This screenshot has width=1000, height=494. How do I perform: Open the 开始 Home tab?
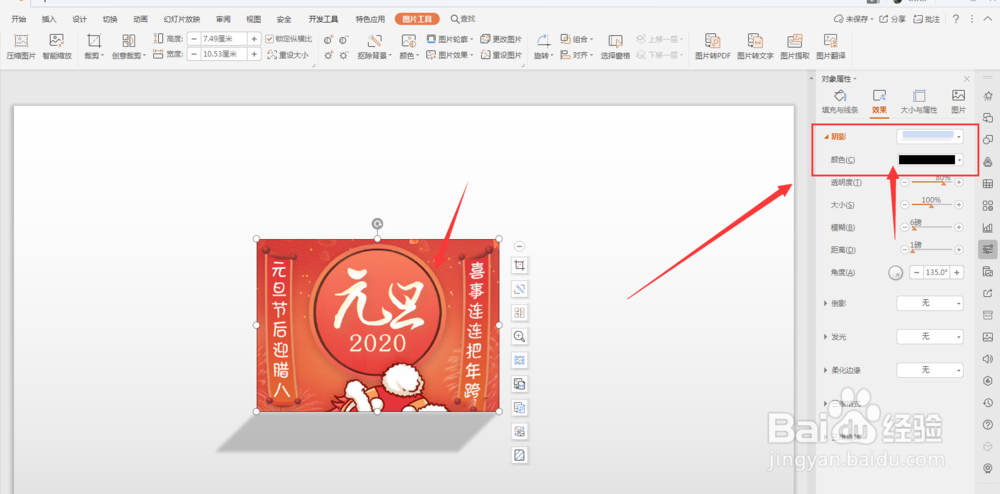(x=18, y=19)
